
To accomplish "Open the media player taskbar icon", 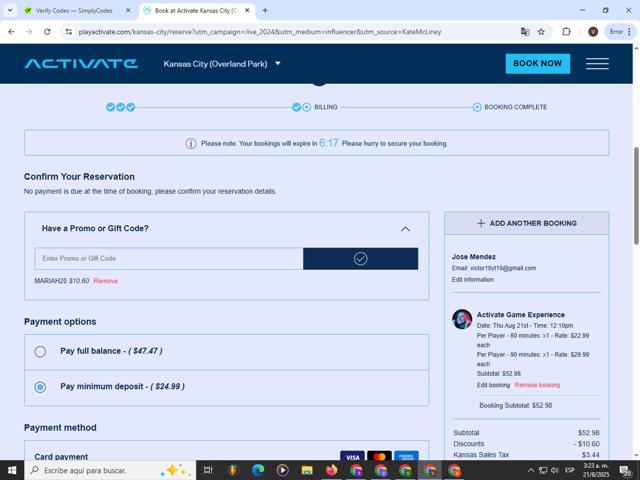I will click(282, 470).
